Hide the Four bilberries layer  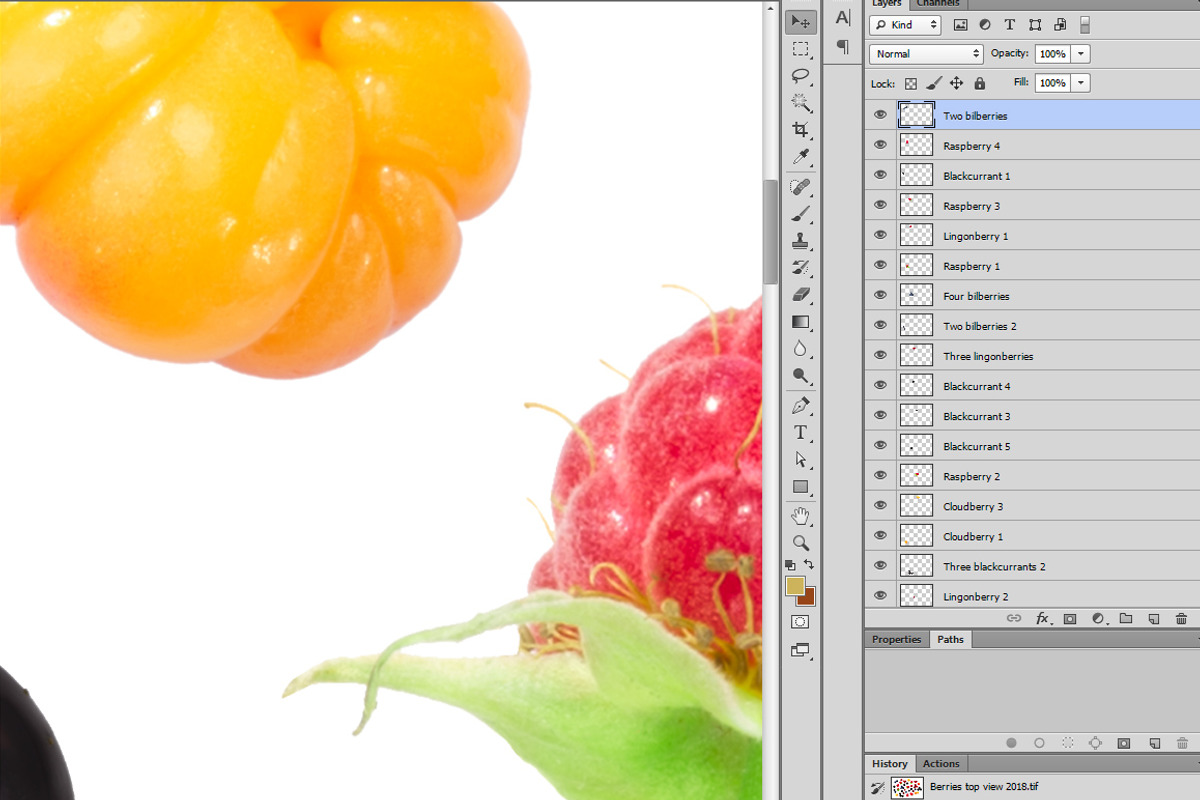coord(880,295)
